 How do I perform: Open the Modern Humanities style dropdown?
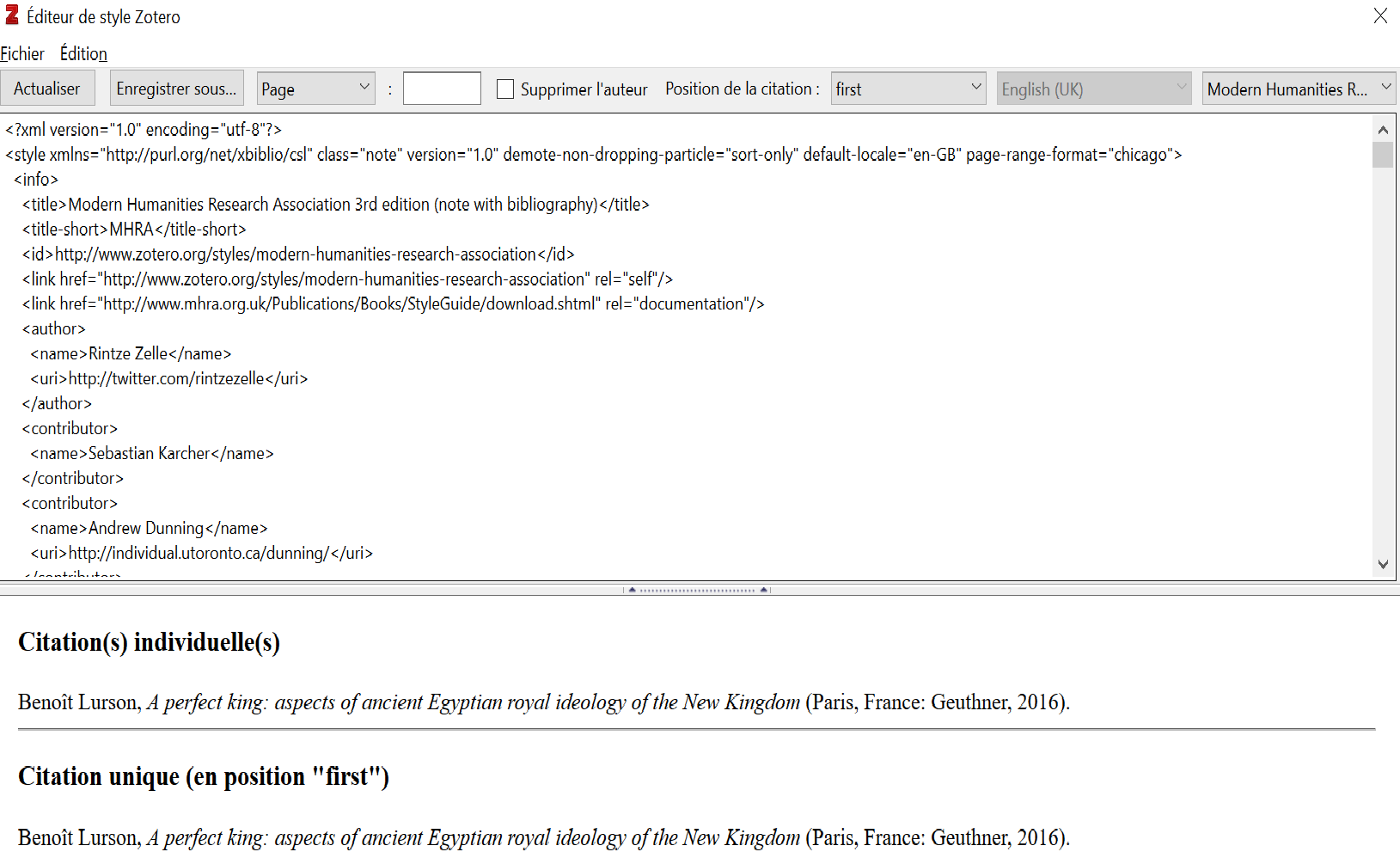1299,89
